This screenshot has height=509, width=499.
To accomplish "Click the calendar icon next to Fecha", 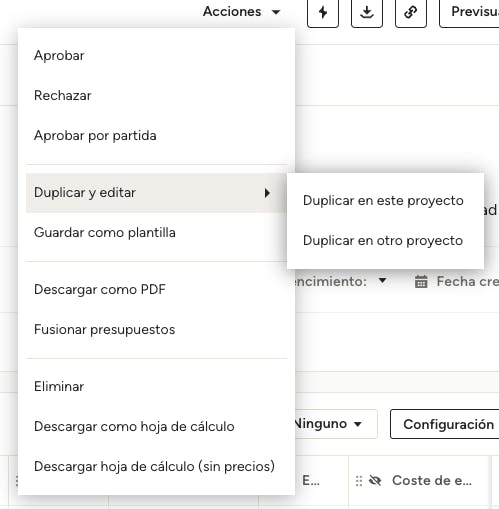I will (421, 281).
